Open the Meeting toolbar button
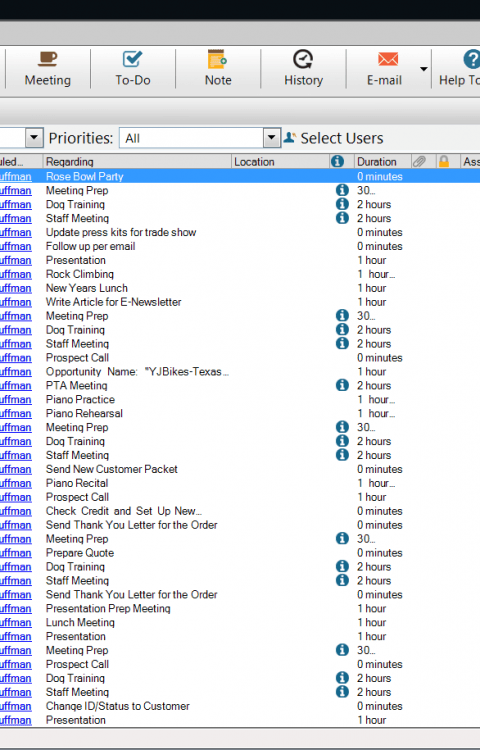Screen dimensions: 480x750 pyautogui.click(x=47, y=69)
